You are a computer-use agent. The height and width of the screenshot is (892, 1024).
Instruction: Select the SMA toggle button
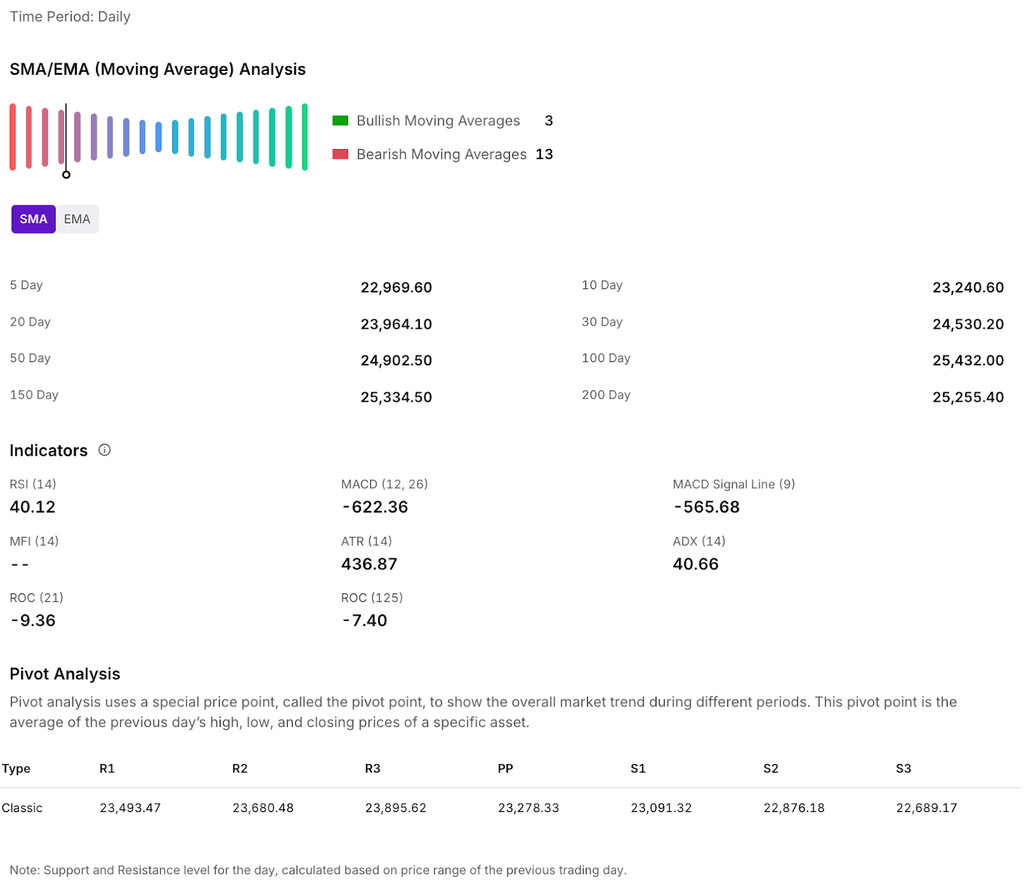33,219
